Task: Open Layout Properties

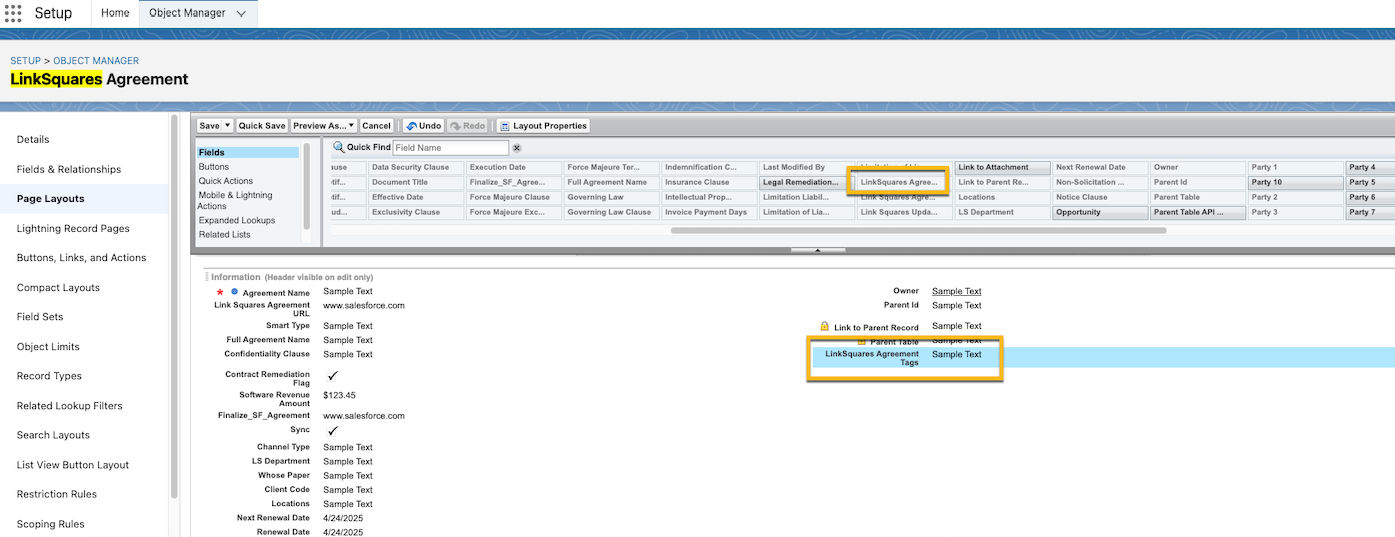Action: click(x=543, y=126)
